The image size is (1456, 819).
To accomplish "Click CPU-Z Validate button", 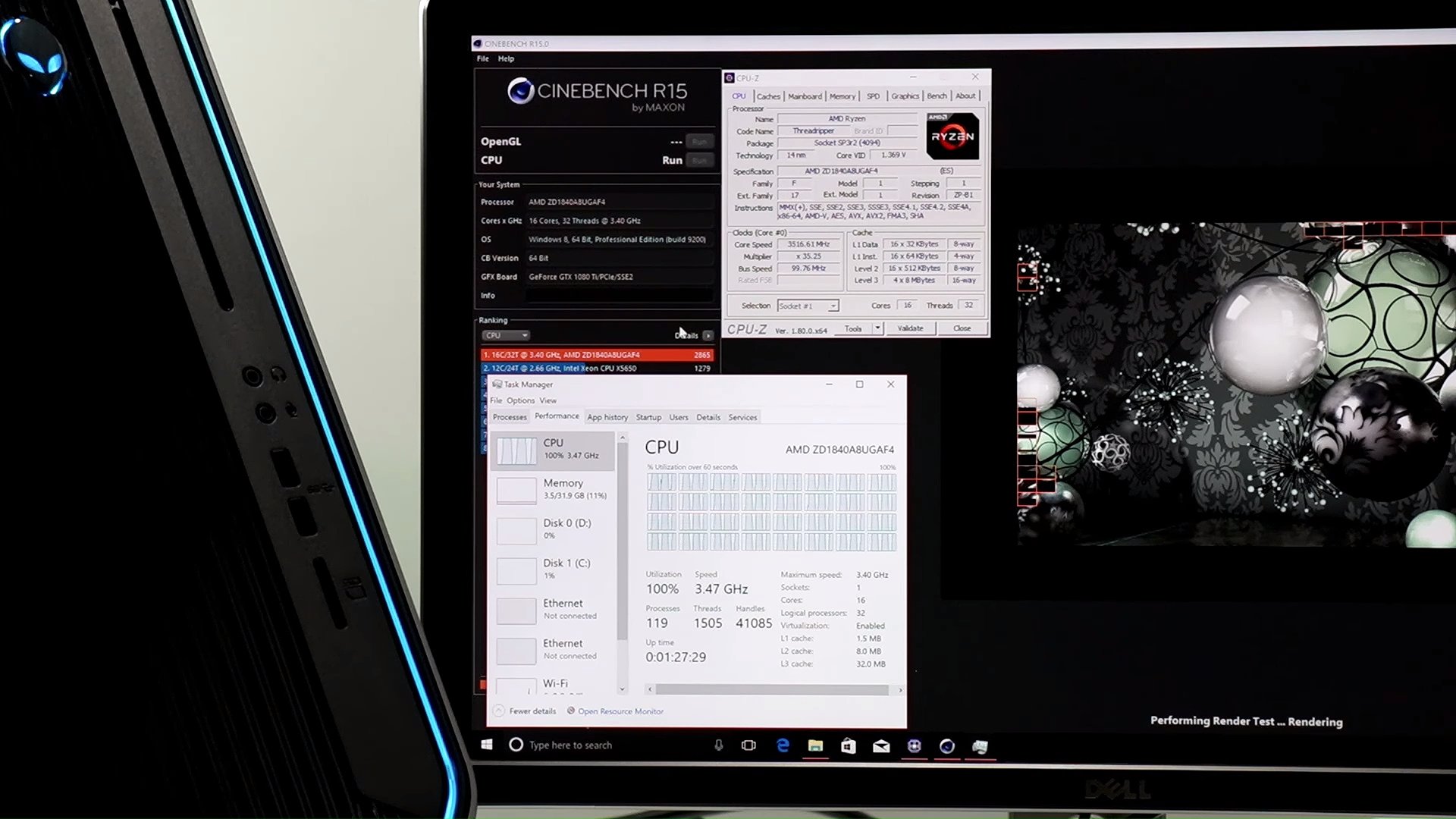I will pyautogui.click(x=910, y=328).
